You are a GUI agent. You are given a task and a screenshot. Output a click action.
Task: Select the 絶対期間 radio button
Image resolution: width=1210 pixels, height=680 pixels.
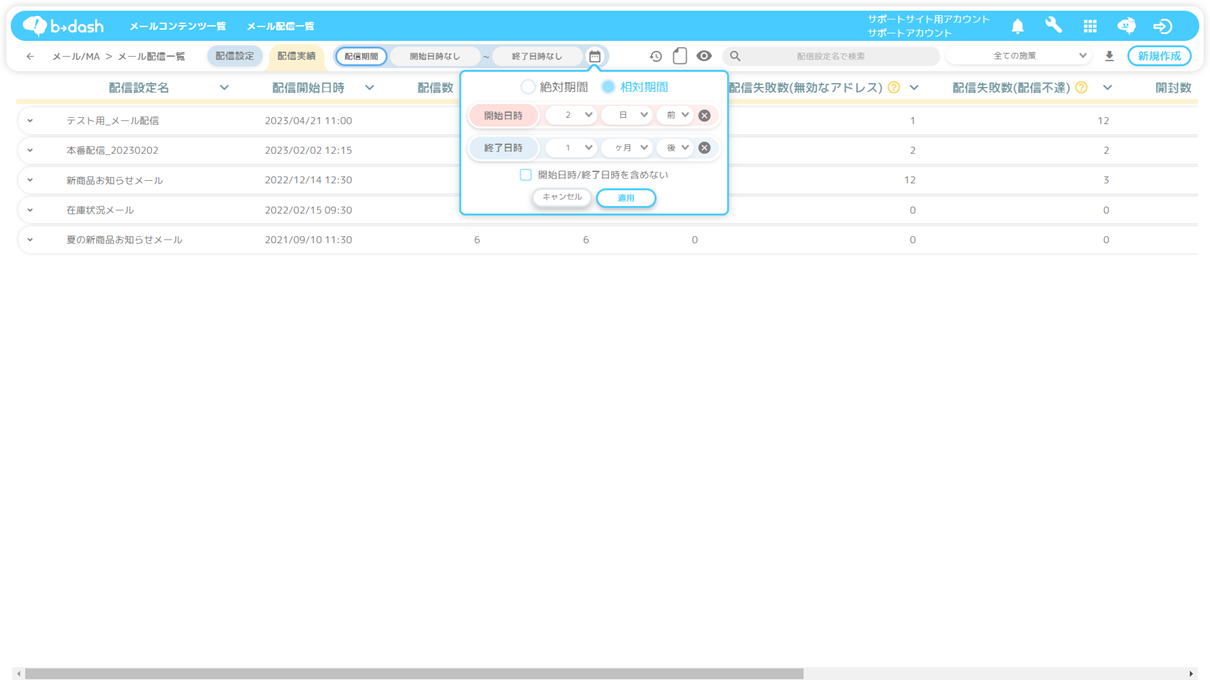pyautogui.click(x=528, y=87)
